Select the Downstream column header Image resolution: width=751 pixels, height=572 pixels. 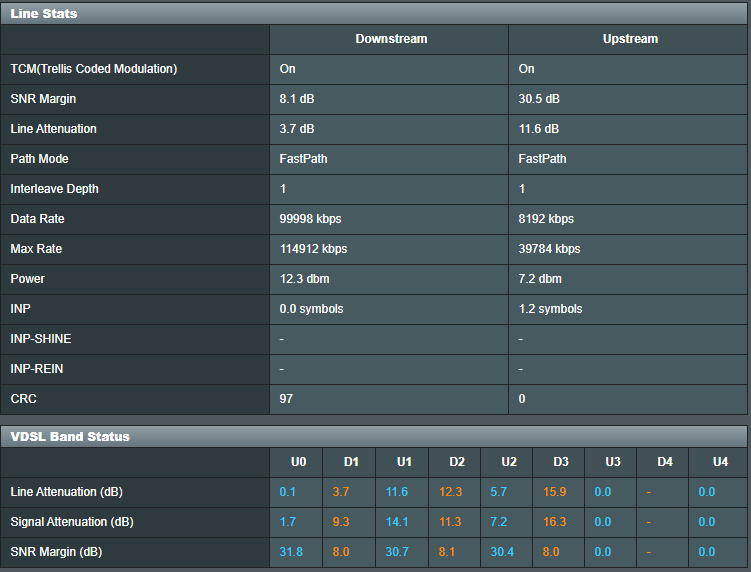click(x=391, y=39)
